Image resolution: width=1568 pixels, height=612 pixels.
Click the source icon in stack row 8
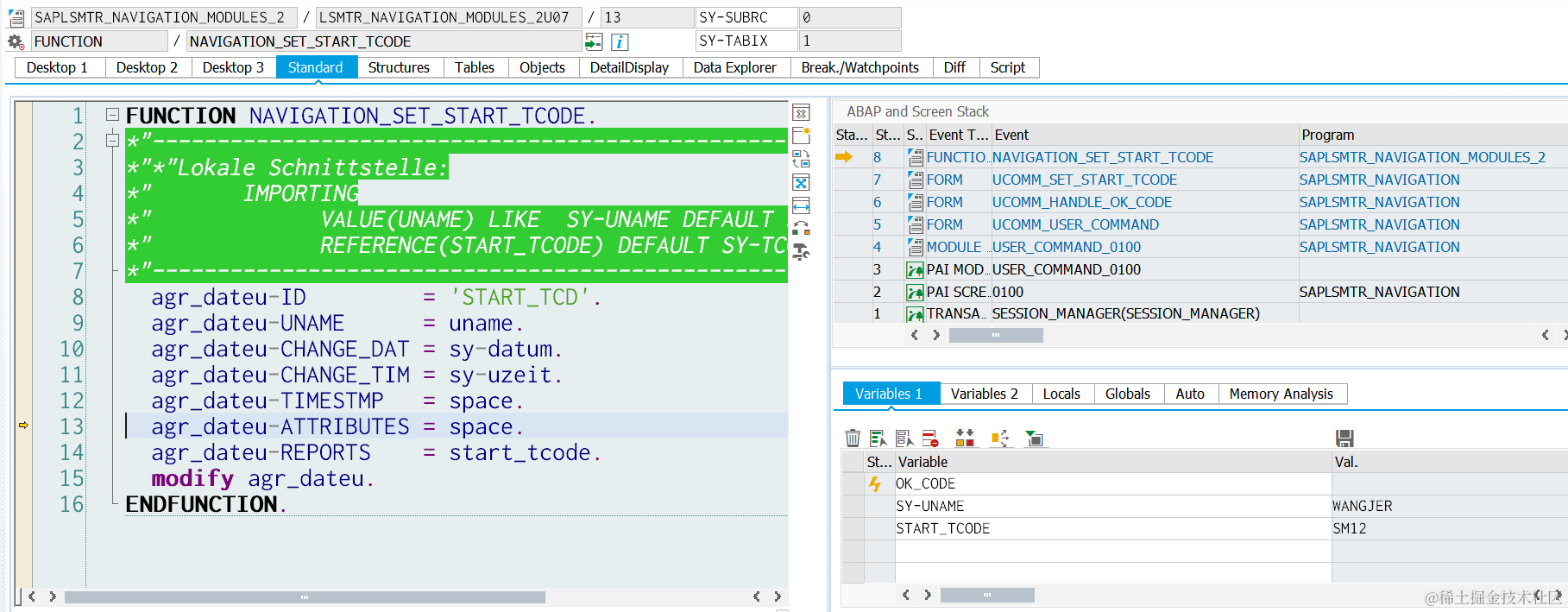[x=916, y=157]
